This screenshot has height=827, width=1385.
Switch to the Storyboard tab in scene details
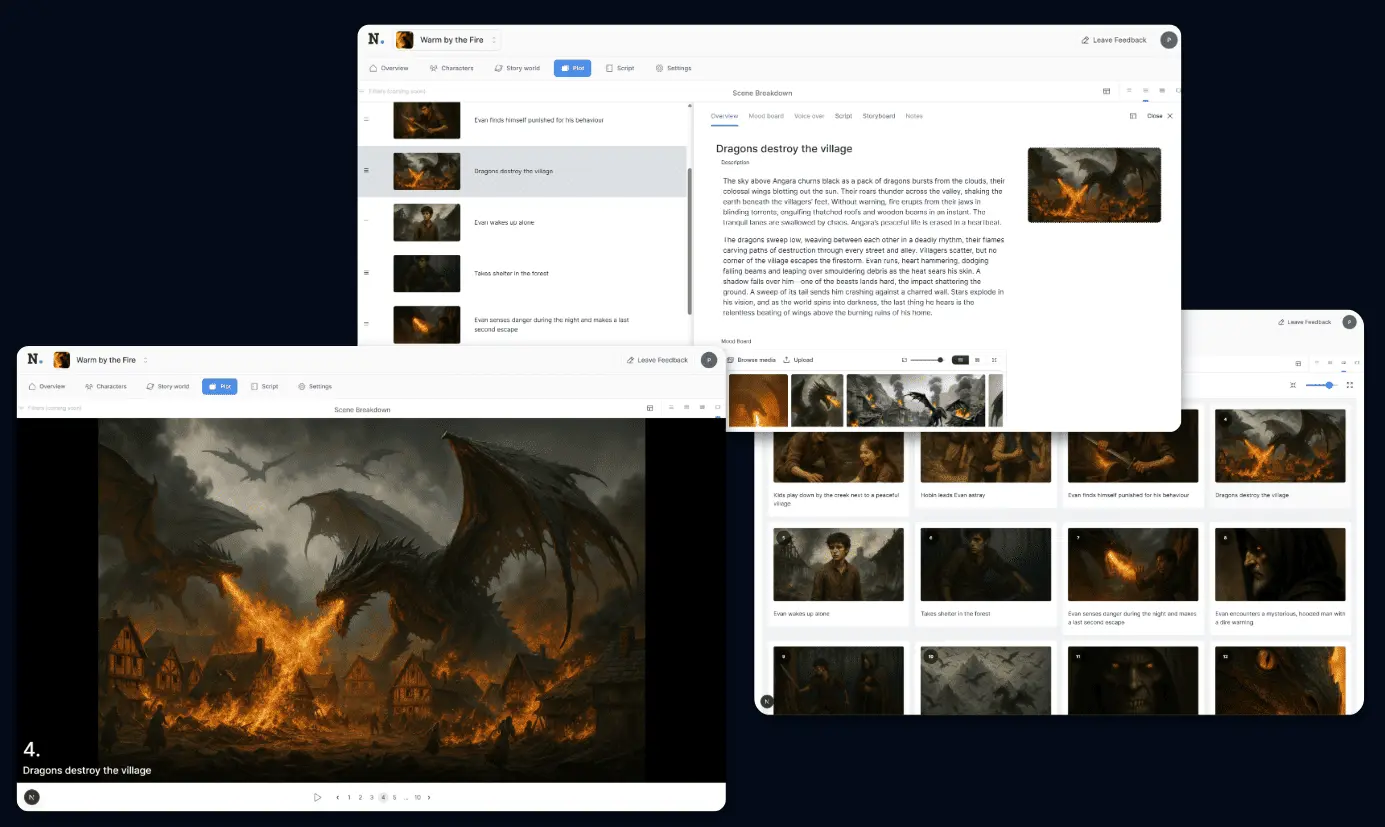(x=878, y=116)
